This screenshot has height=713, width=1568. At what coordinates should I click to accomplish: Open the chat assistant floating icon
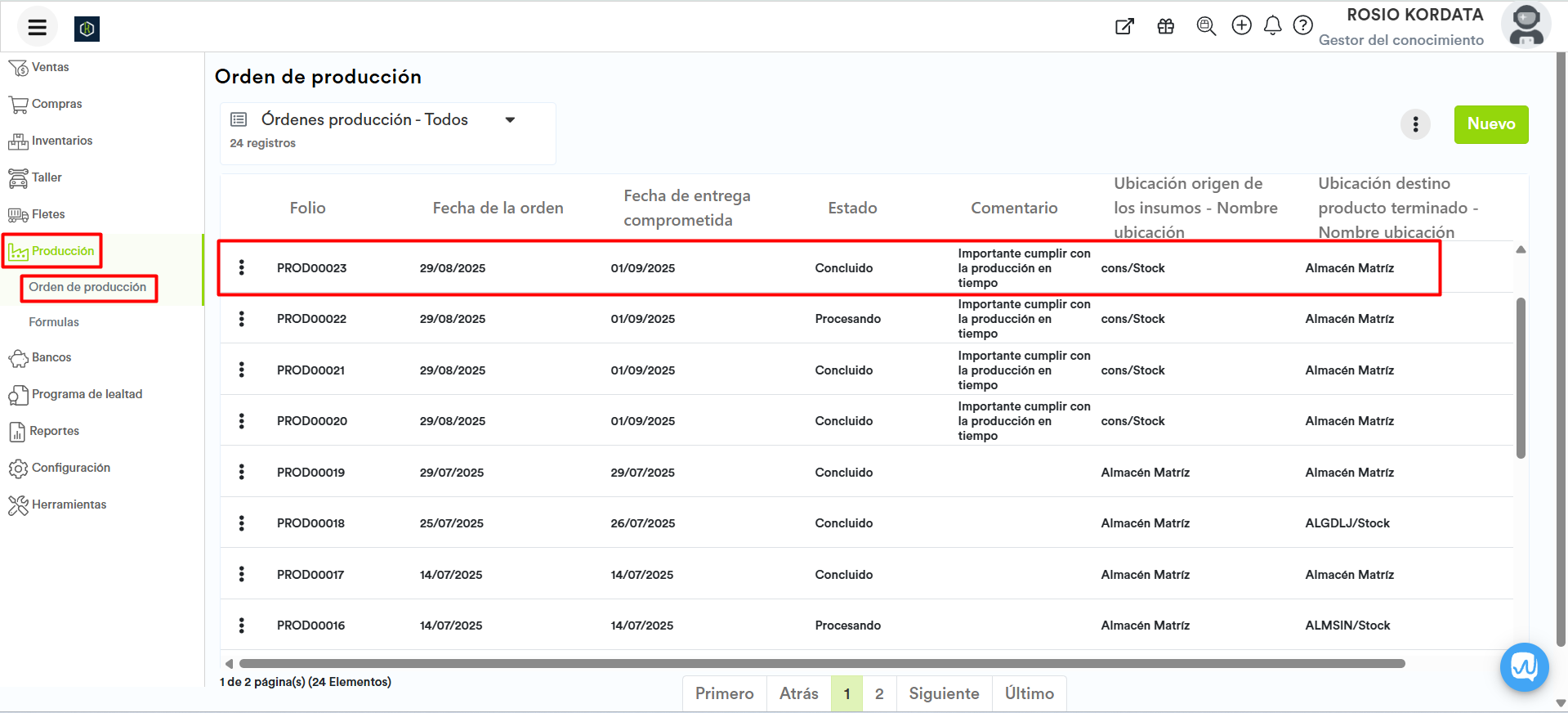(1524, 667)
